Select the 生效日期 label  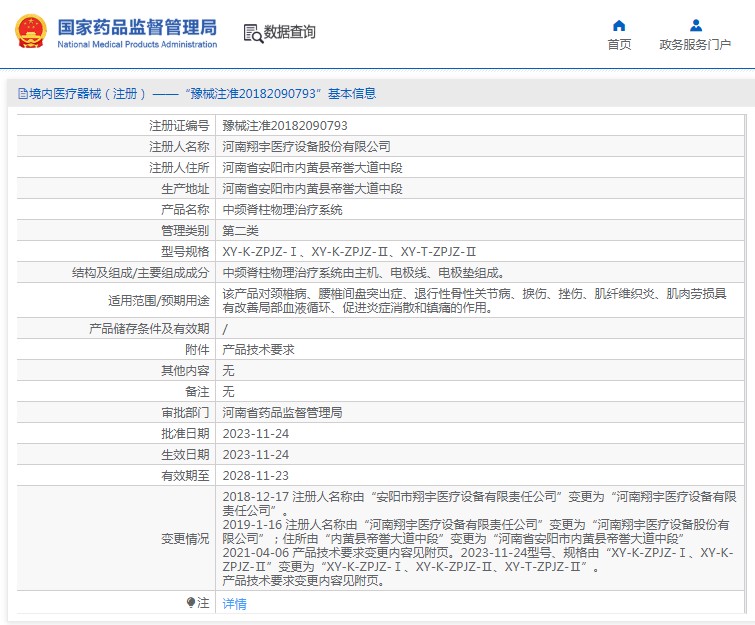click(185, 455)
